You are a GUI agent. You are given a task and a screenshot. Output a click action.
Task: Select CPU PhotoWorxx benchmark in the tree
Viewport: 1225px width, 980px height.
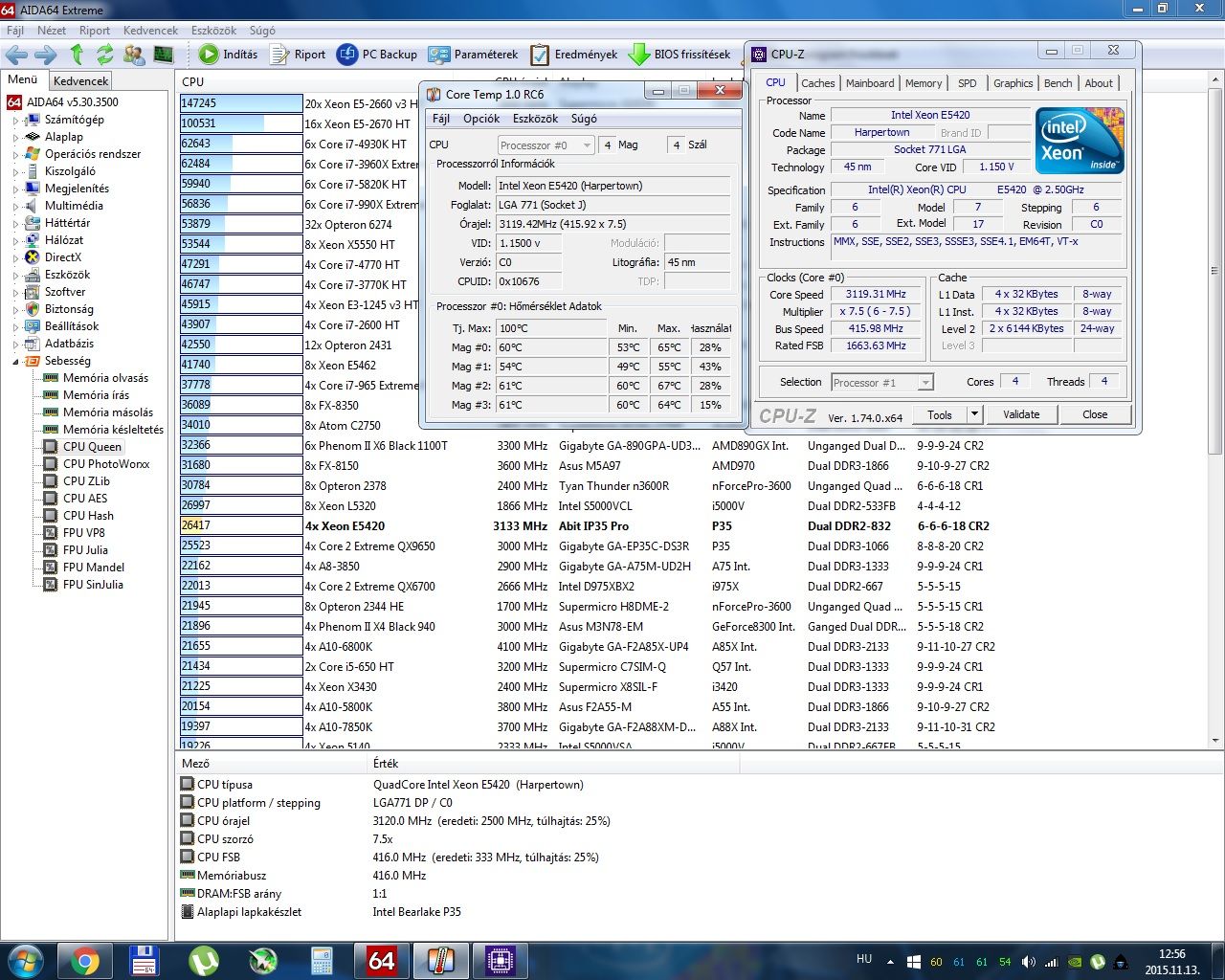(x=106, y=464)
